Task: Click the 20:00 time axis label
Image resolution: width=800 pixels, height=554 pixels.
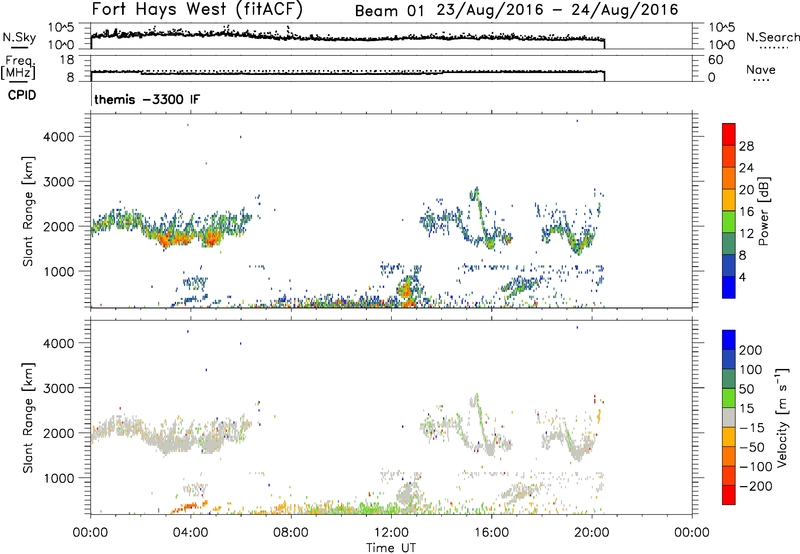Action: (592, 533)
